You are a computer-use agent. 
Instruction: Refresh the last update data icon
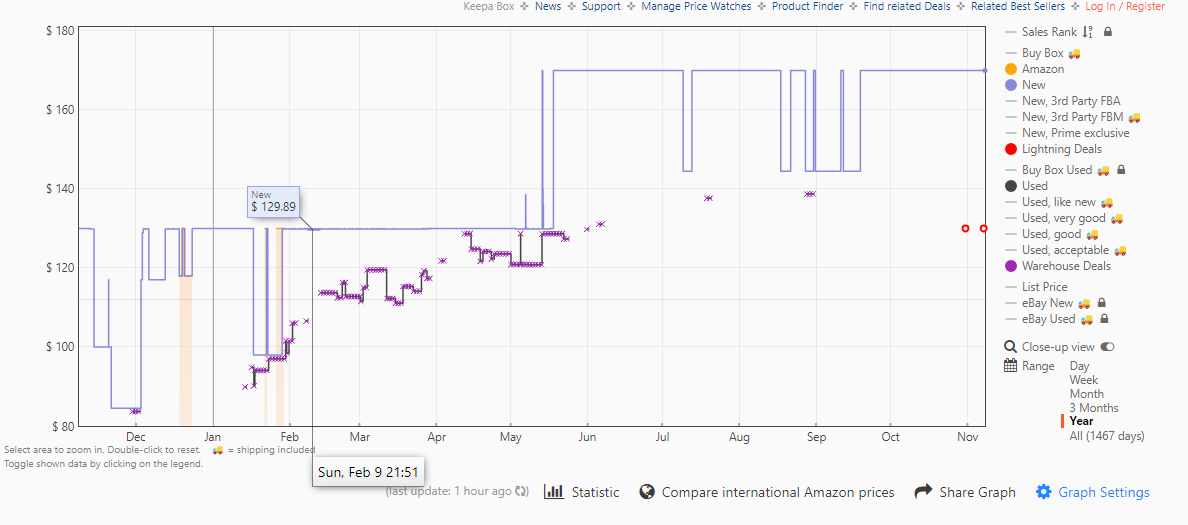click(521, 491)
